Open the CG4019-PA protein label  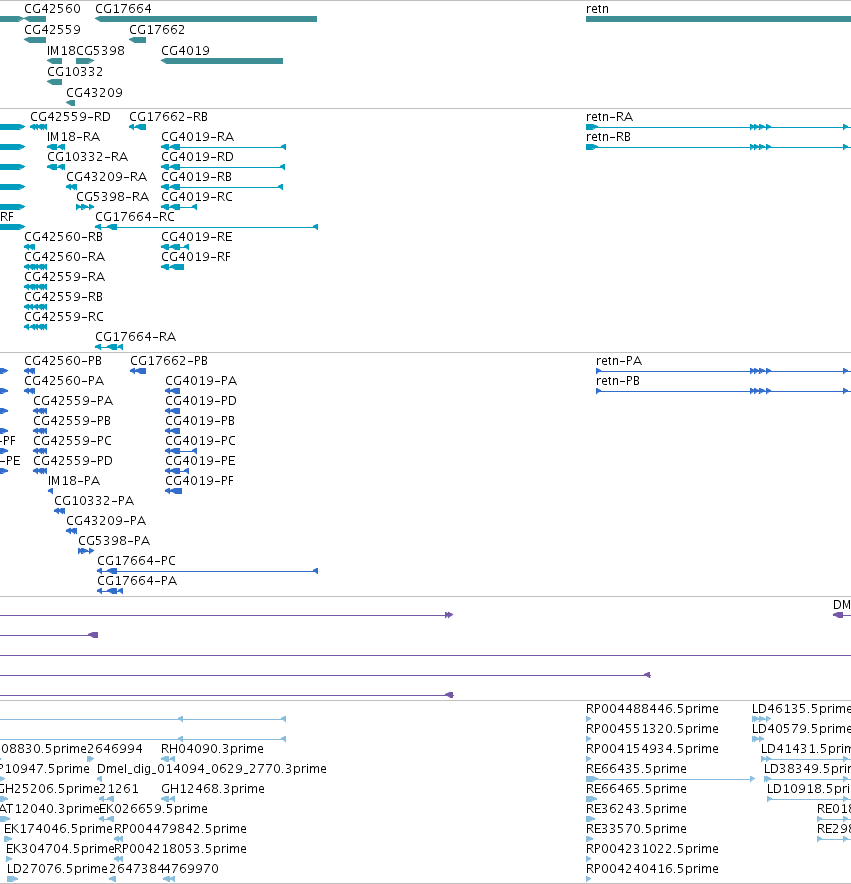[201, 381]
